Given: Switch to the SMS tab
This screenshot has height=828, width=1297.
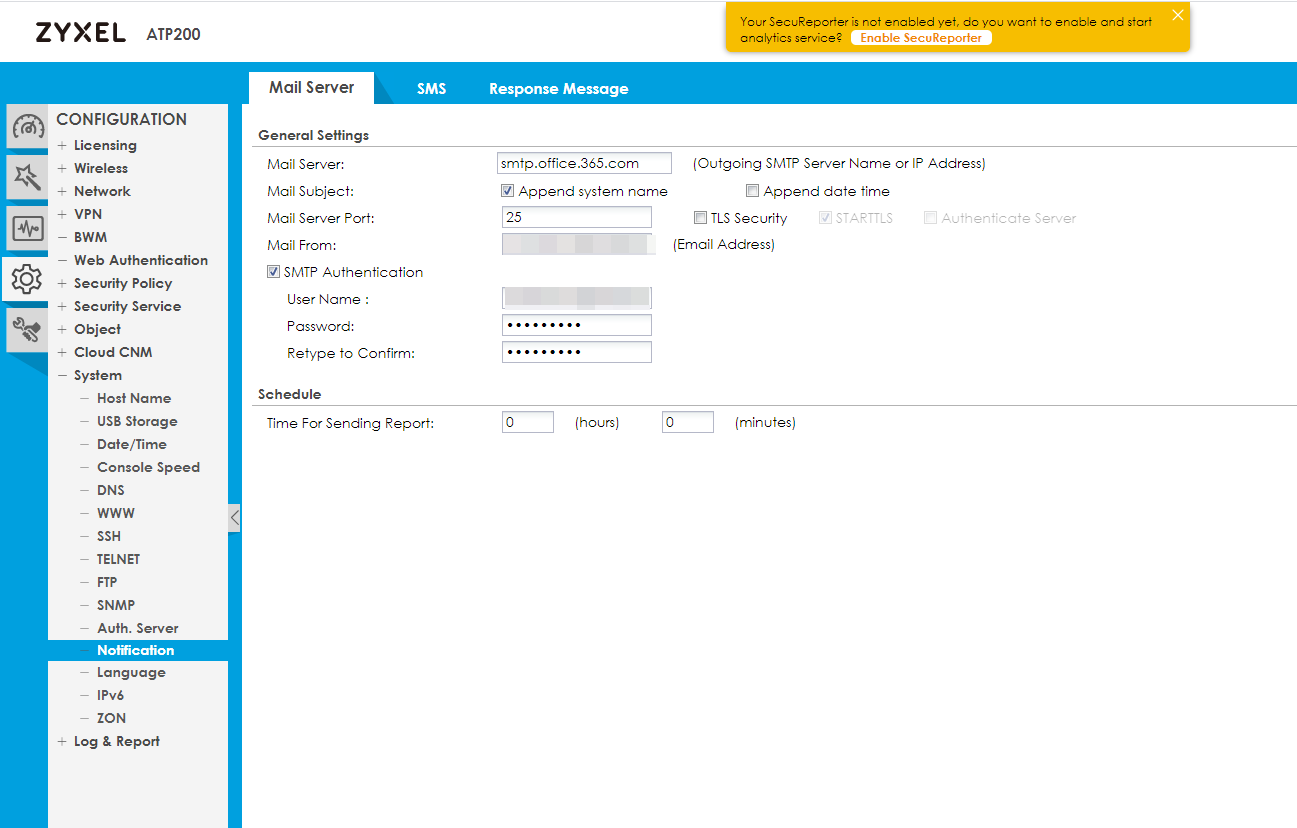Looking at the screenshot, I should 431,89.
